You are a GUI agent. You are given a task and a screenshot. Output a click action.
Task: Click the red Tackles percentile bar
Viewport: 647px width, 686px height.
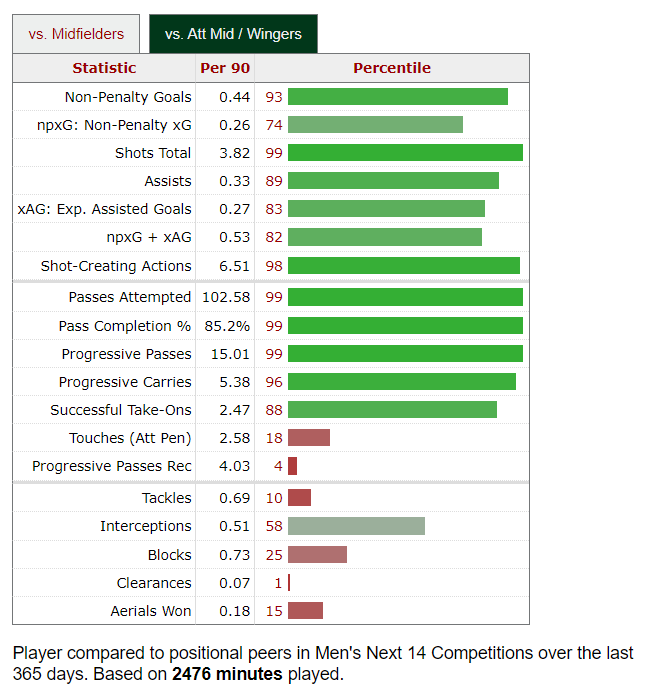click(299, 498)
